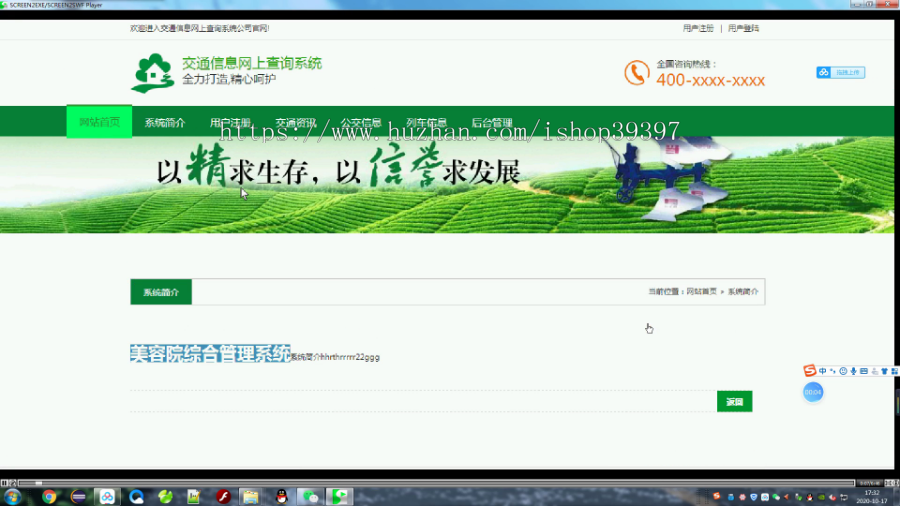The image size is (900, 506).
Task: Pause playback with the player pause button
Action: pyautogui.click(x=4, y=483)
